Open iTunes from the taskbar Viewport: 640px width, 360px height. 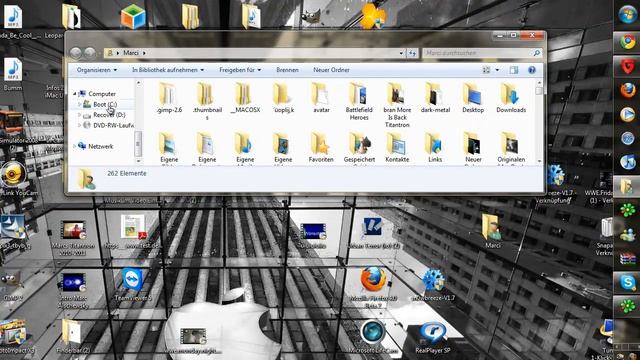pyautogui.click(x=627, y=162)
